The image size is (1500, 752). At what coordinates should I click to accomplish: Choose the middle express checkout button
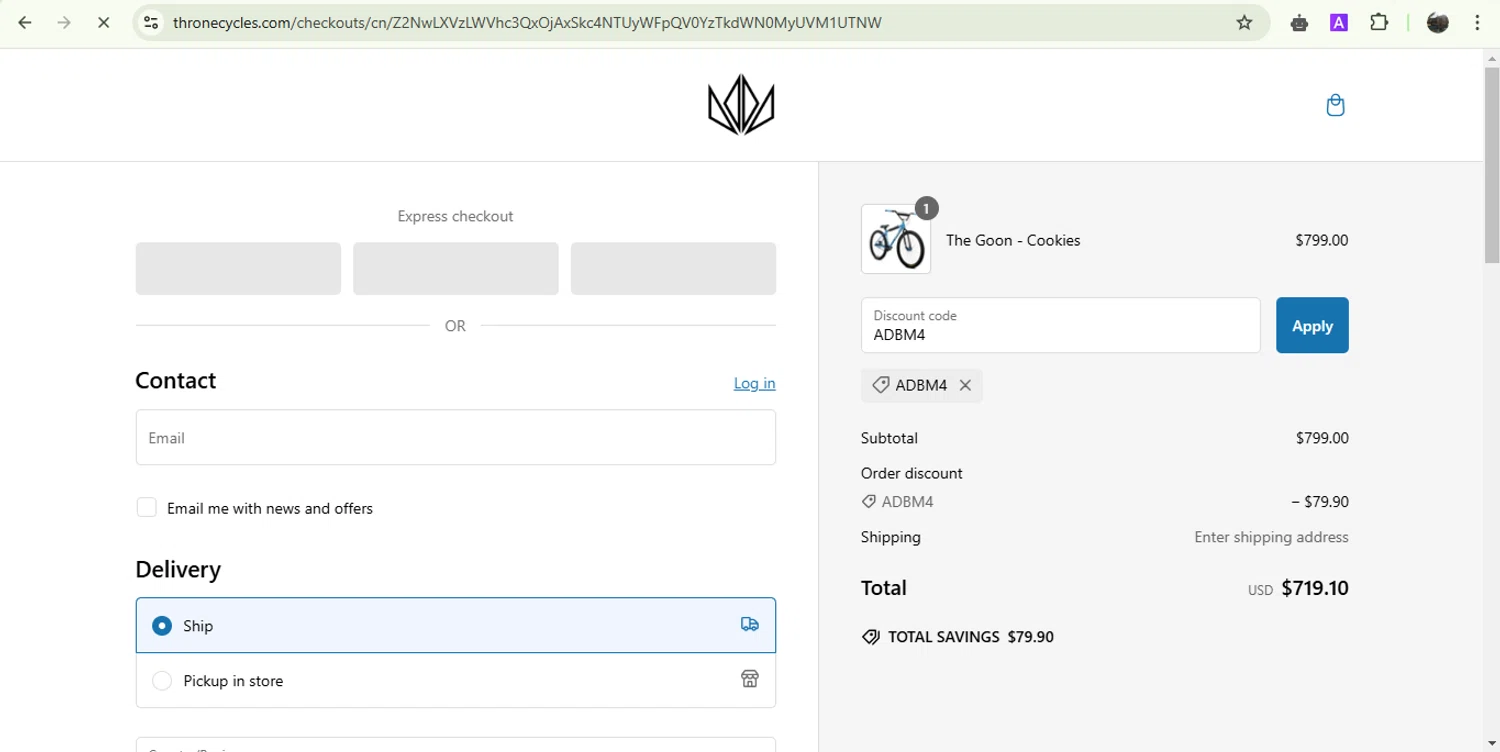click(x=455, y=268)
